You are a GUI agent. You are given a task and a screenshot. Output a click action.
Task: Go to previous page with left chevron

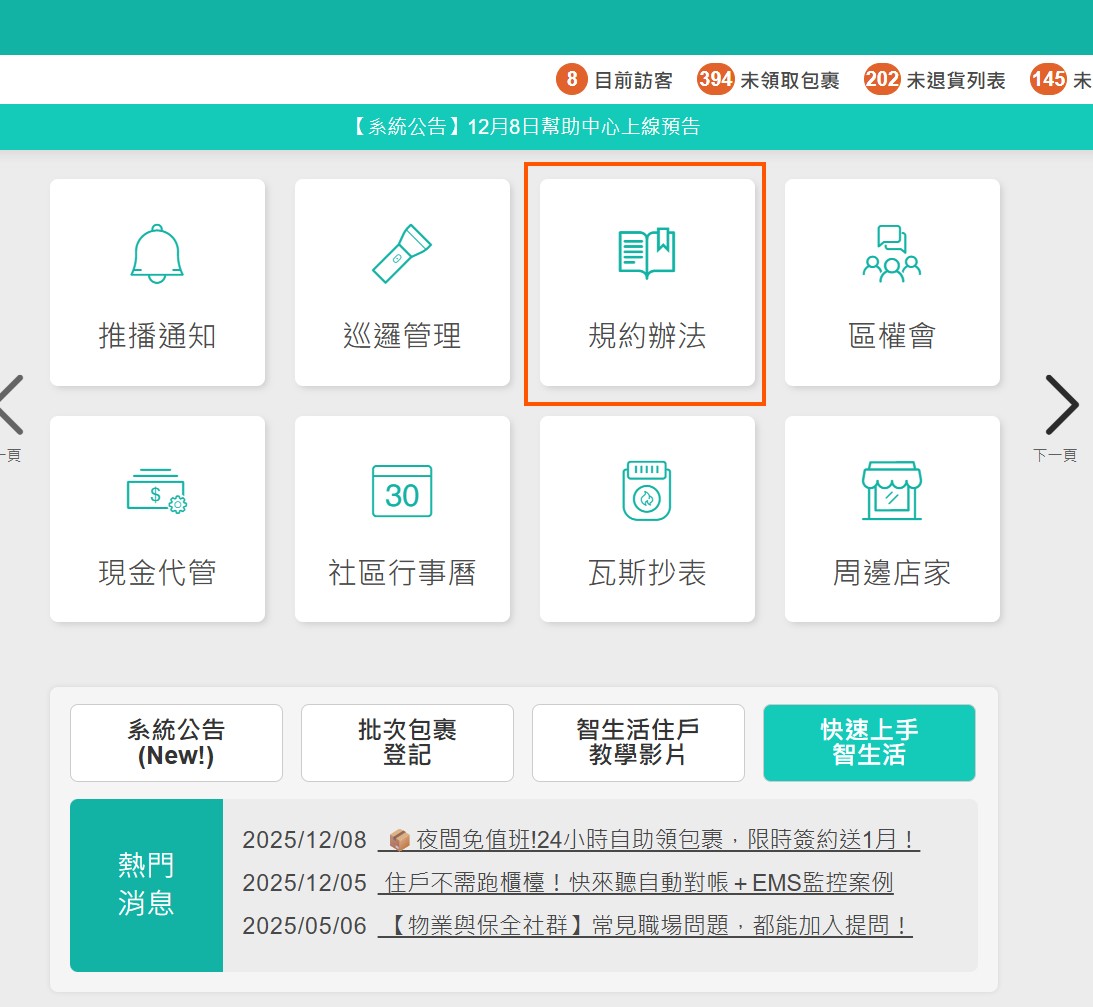tap(10, 405)
